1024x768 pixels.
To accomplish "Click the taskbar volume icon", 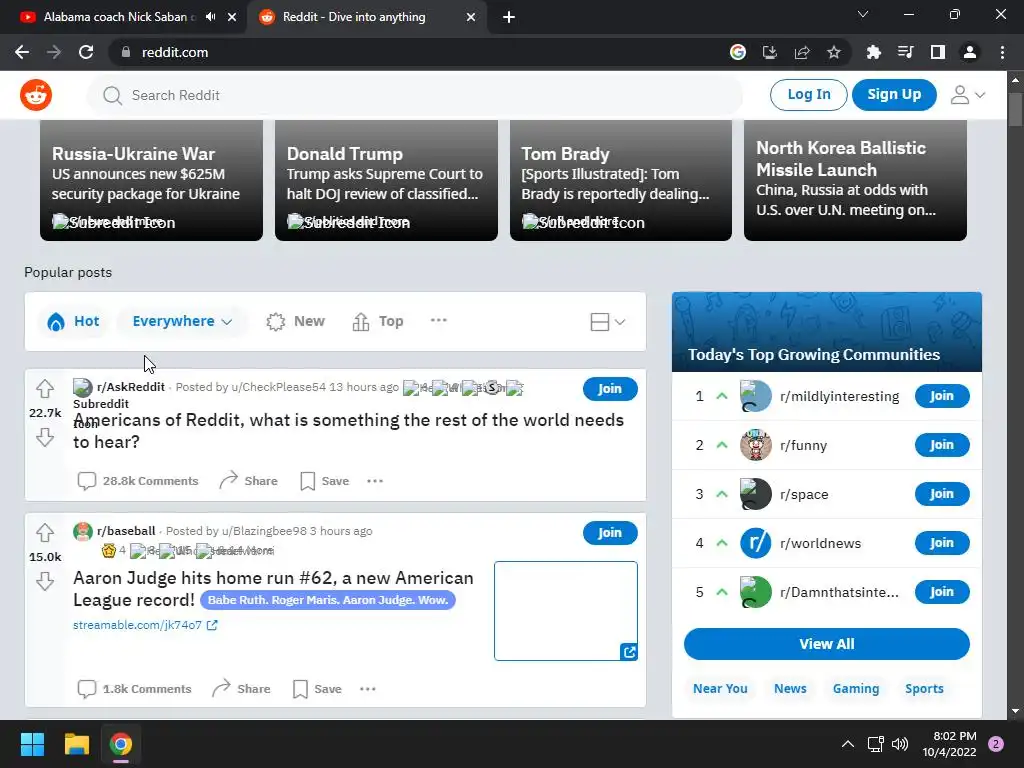I will [x=900, y=744].
